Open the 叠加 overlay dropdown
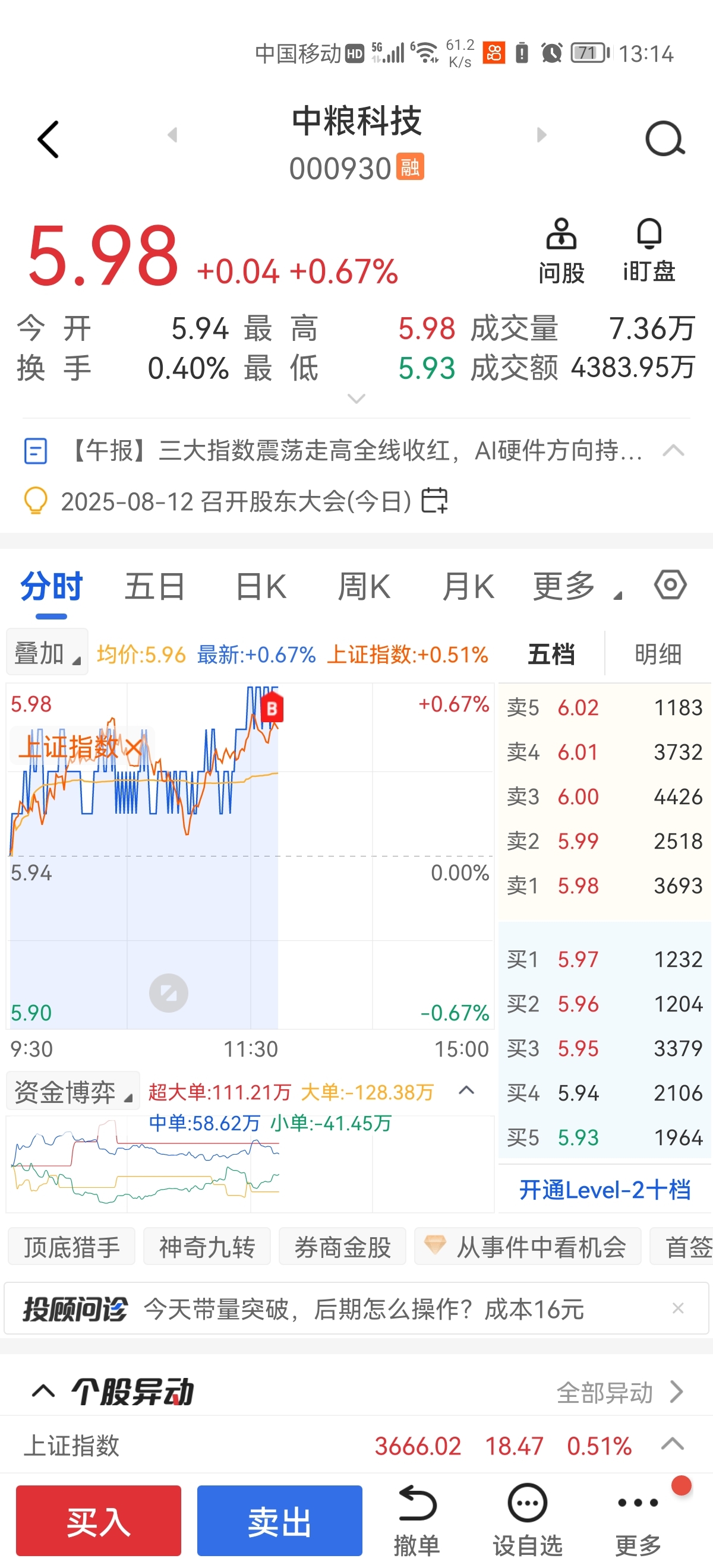 (x=48, y=653)
